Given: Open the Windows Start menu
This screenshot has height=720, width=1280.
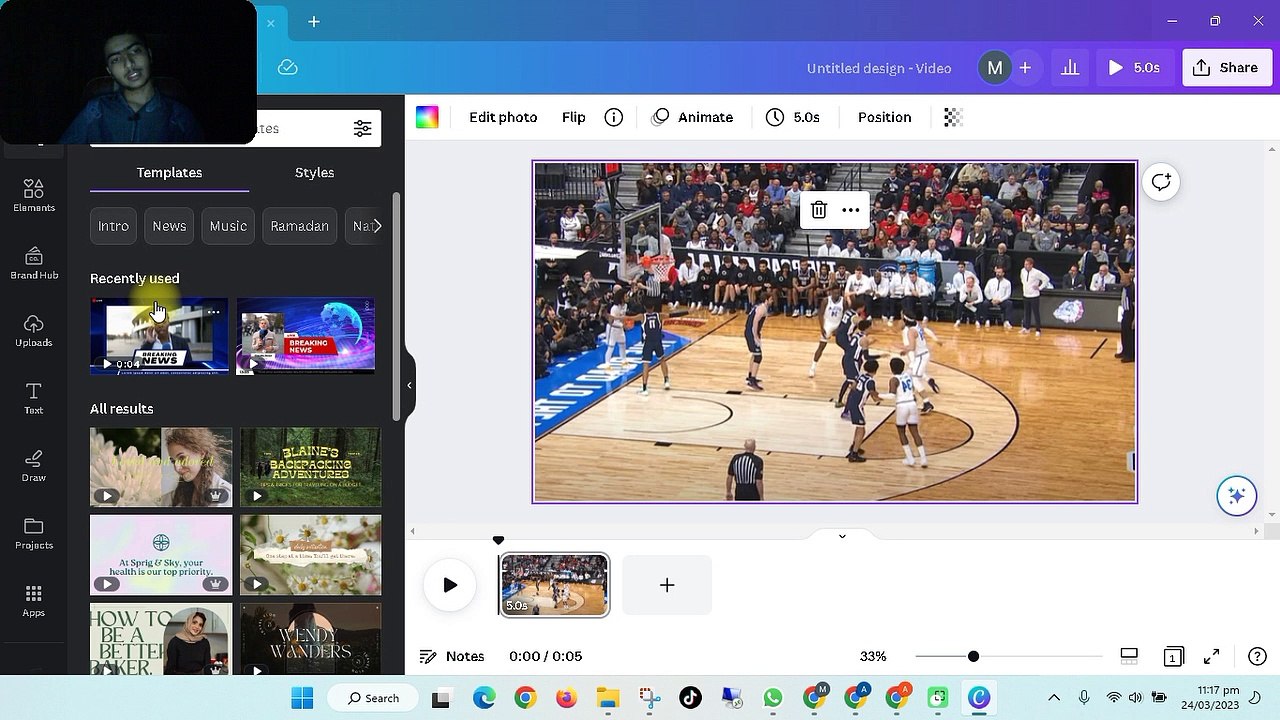Looking at the screenshot, I should pos(302,698).
